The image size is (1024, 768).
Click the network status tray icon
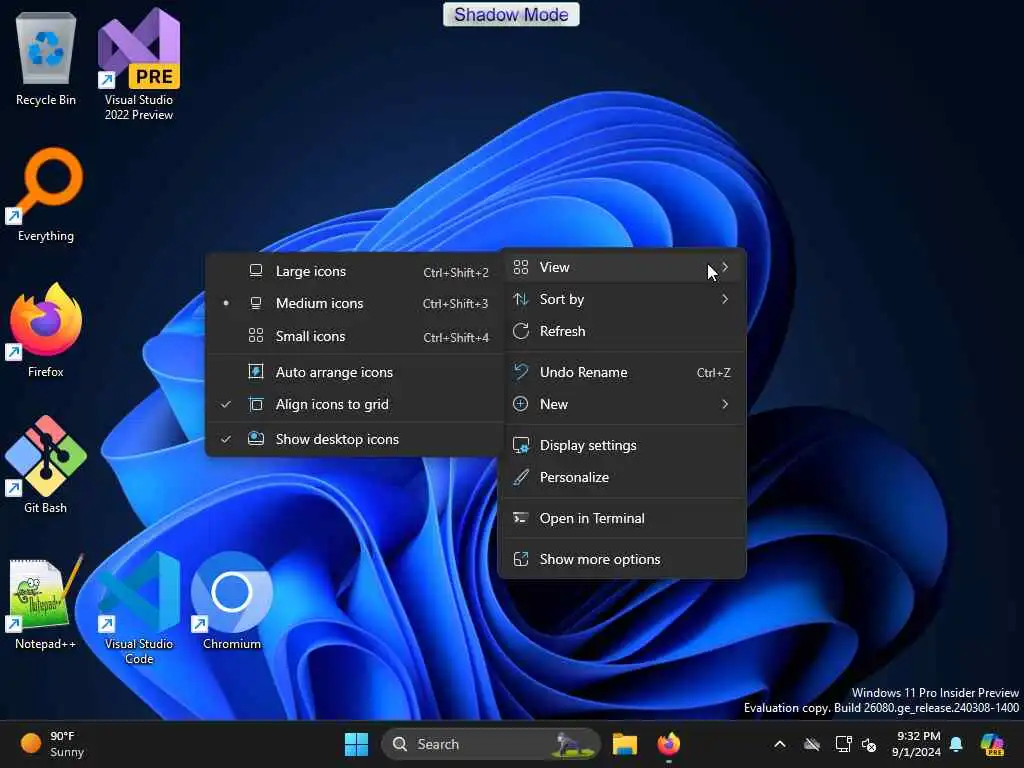point(843,744)
